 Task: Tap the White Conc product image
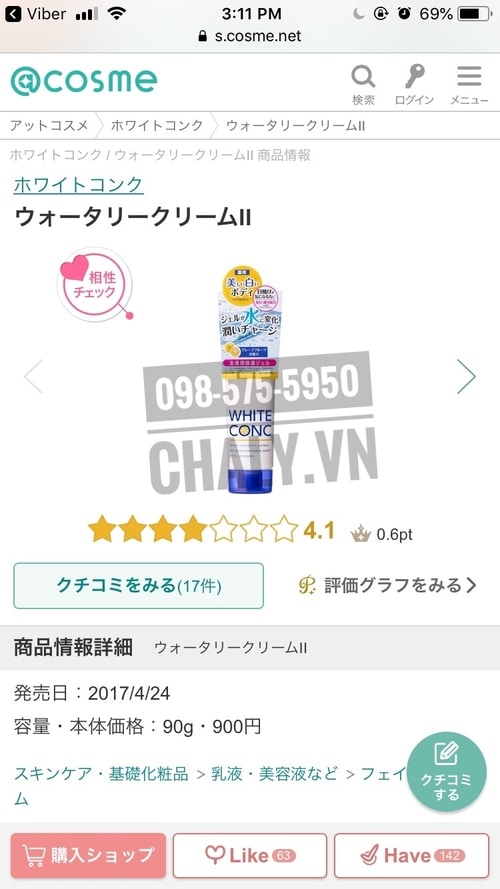pyautogui.click(x=249, y=379)
